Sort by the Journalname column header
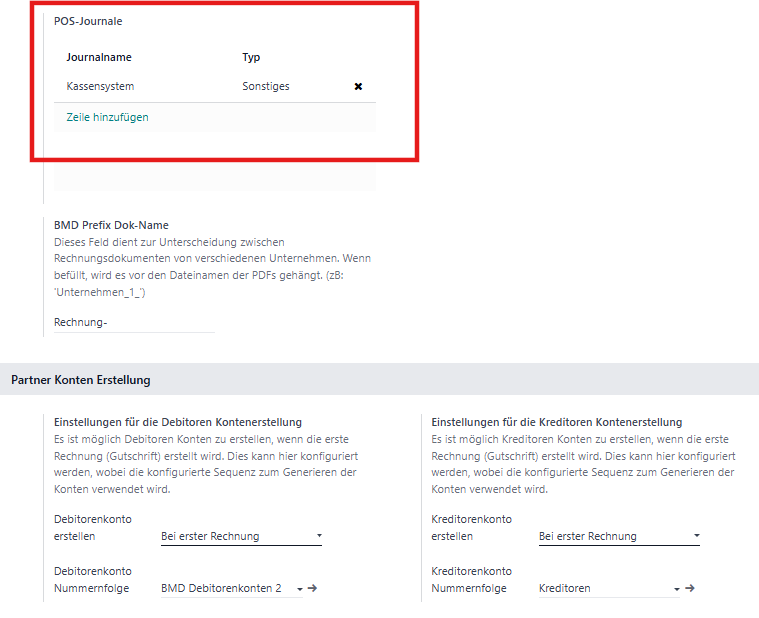Image resolution: width=759 pixels, height=618 pixels. (99, 58)
